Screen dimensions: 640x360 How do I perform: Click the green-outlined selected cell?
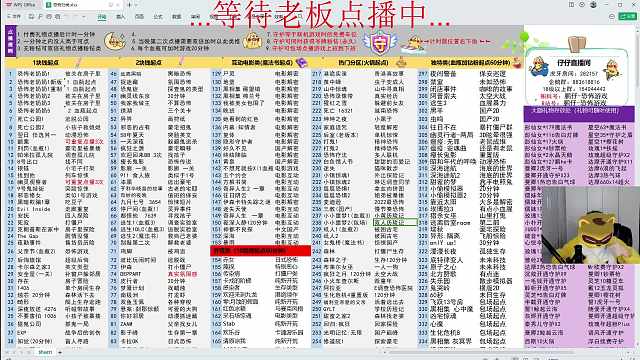pyautogui.click(x=395, y=222)
